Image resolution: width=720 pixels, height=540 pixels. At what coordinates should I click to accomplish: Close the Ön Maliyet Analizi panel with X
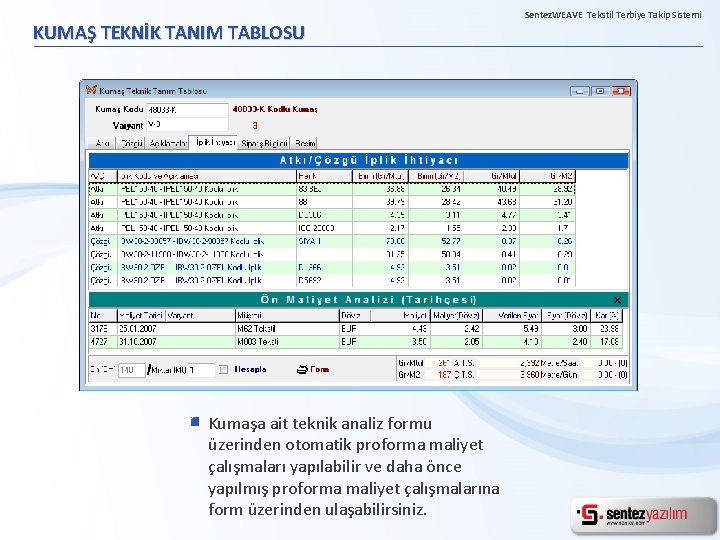coord(617,300)
